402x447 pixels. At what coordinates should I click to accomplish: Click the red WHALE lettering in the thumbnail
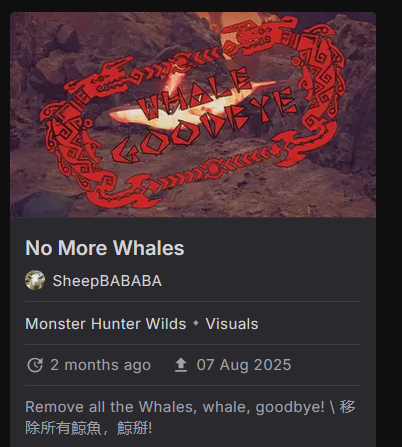195,93
